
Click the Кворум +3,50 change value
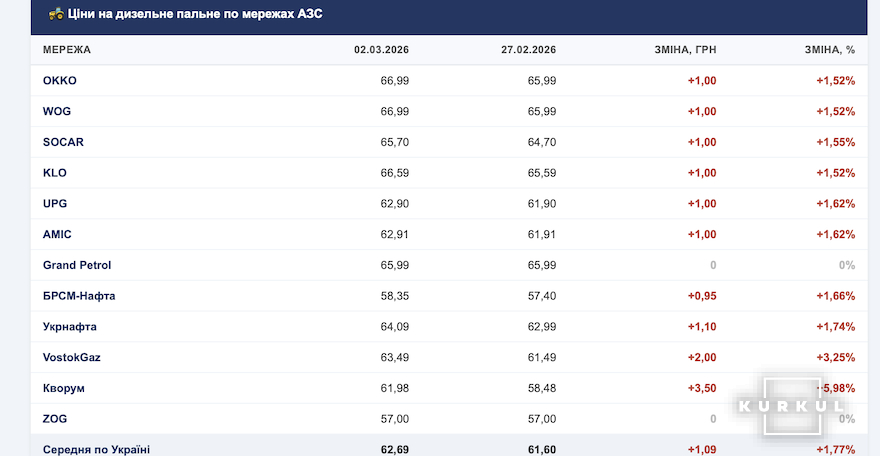pos(701,388)
